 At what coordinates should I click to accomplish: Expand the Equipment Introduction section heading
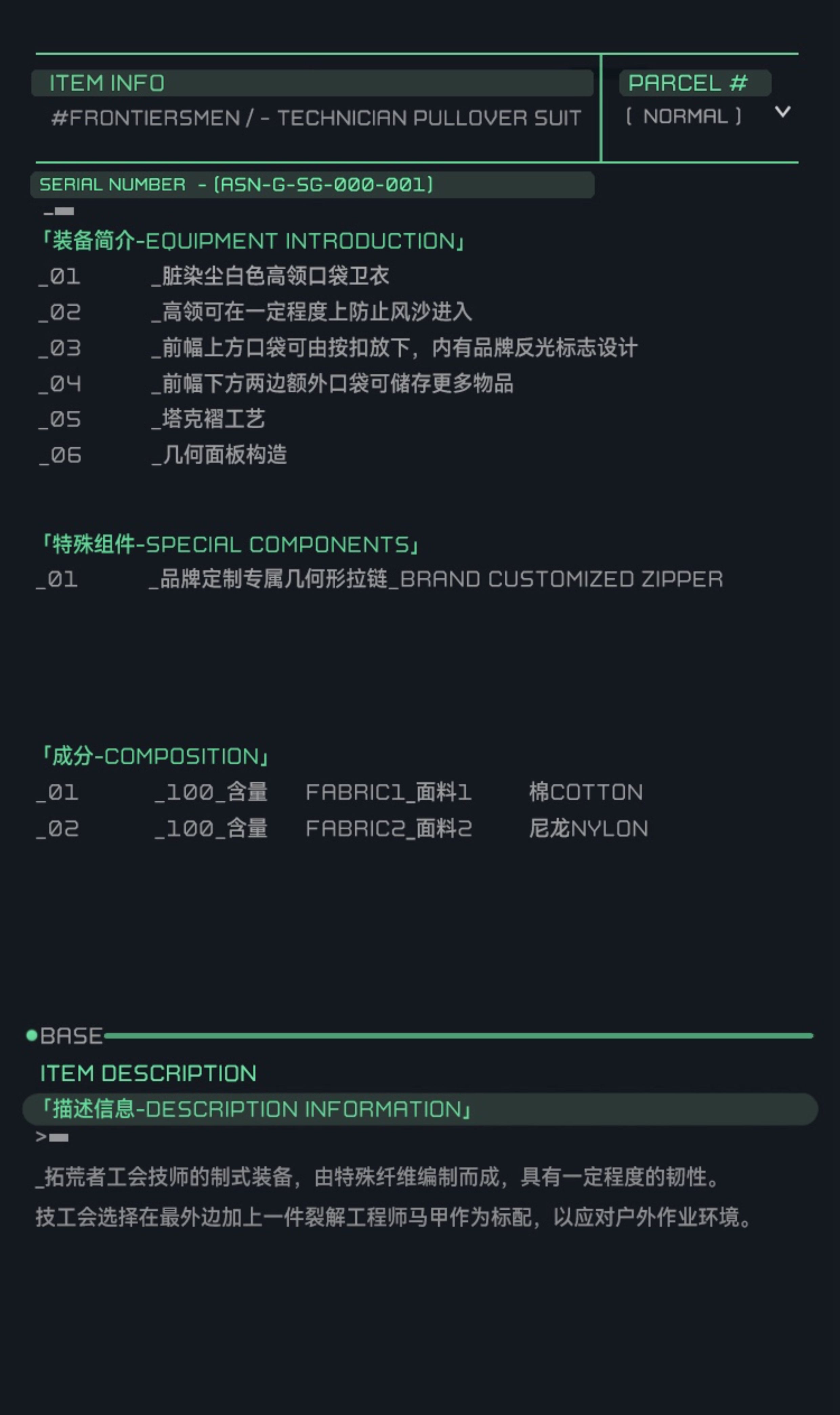pyautogui.click(x=252, y=241)
